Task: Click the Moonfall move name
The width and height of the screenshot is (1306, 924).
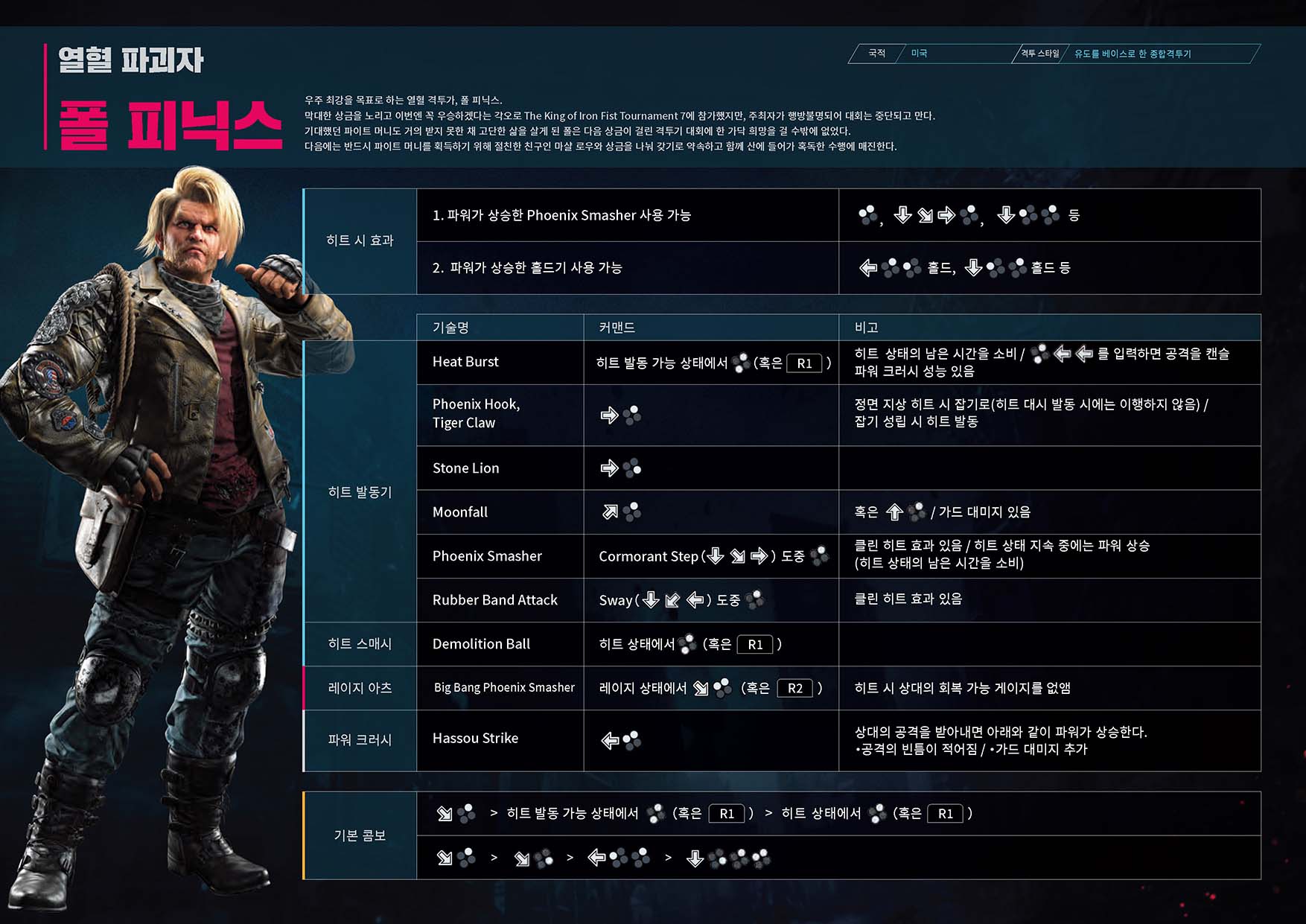Action: pos(460,512)
